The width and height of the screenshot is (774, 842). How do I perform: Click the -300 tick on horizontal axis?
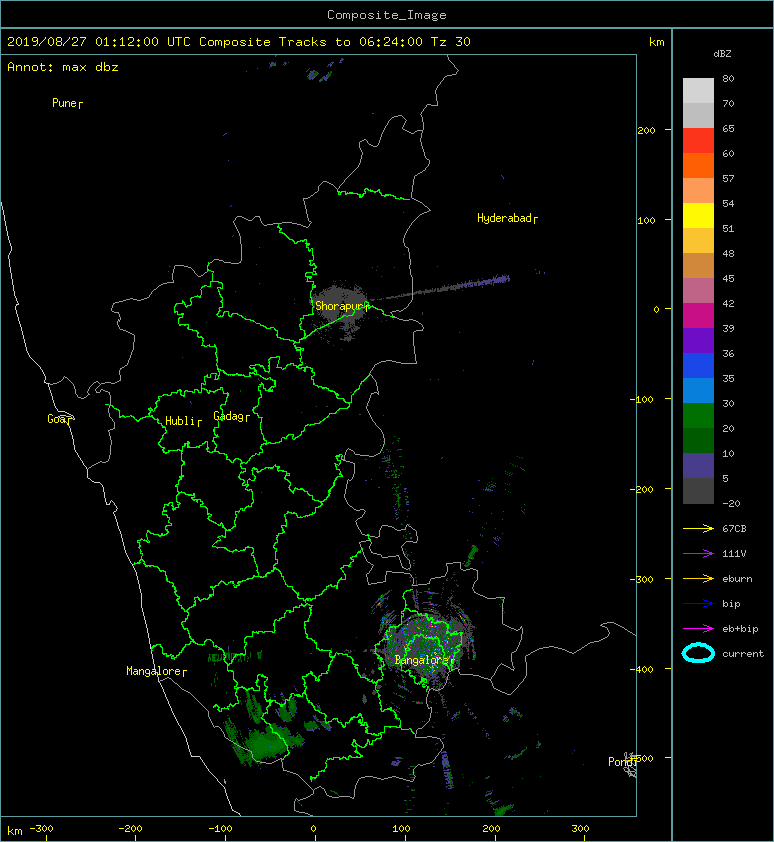[x=41, y=829]
